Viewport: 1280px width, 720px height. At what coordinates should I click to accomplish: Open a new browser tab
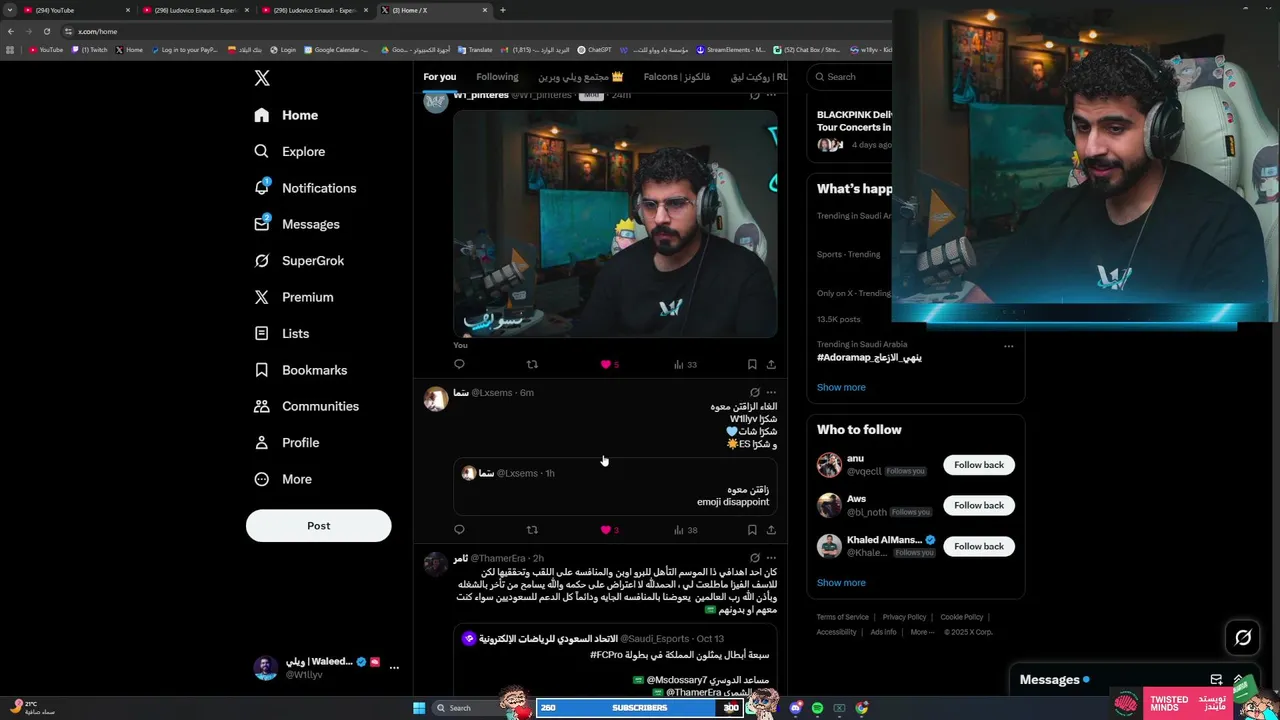point(502,10)
